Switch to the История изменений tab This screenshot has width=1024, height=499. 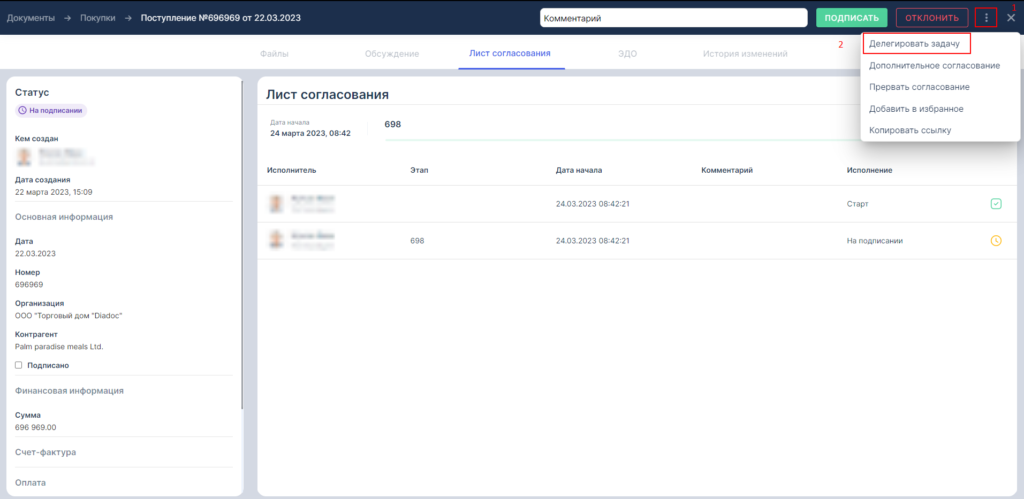(745, 54)
